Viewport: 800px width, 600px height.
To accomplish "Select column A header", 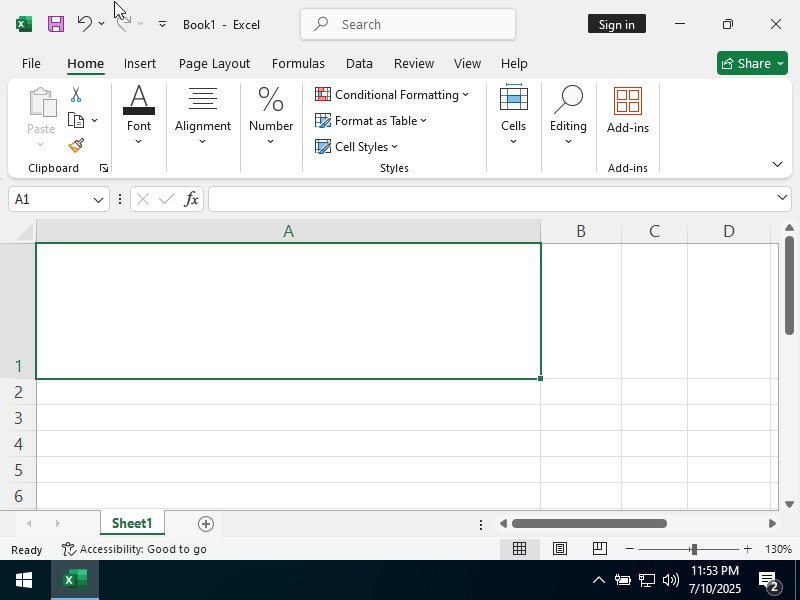I will point(288,231).
